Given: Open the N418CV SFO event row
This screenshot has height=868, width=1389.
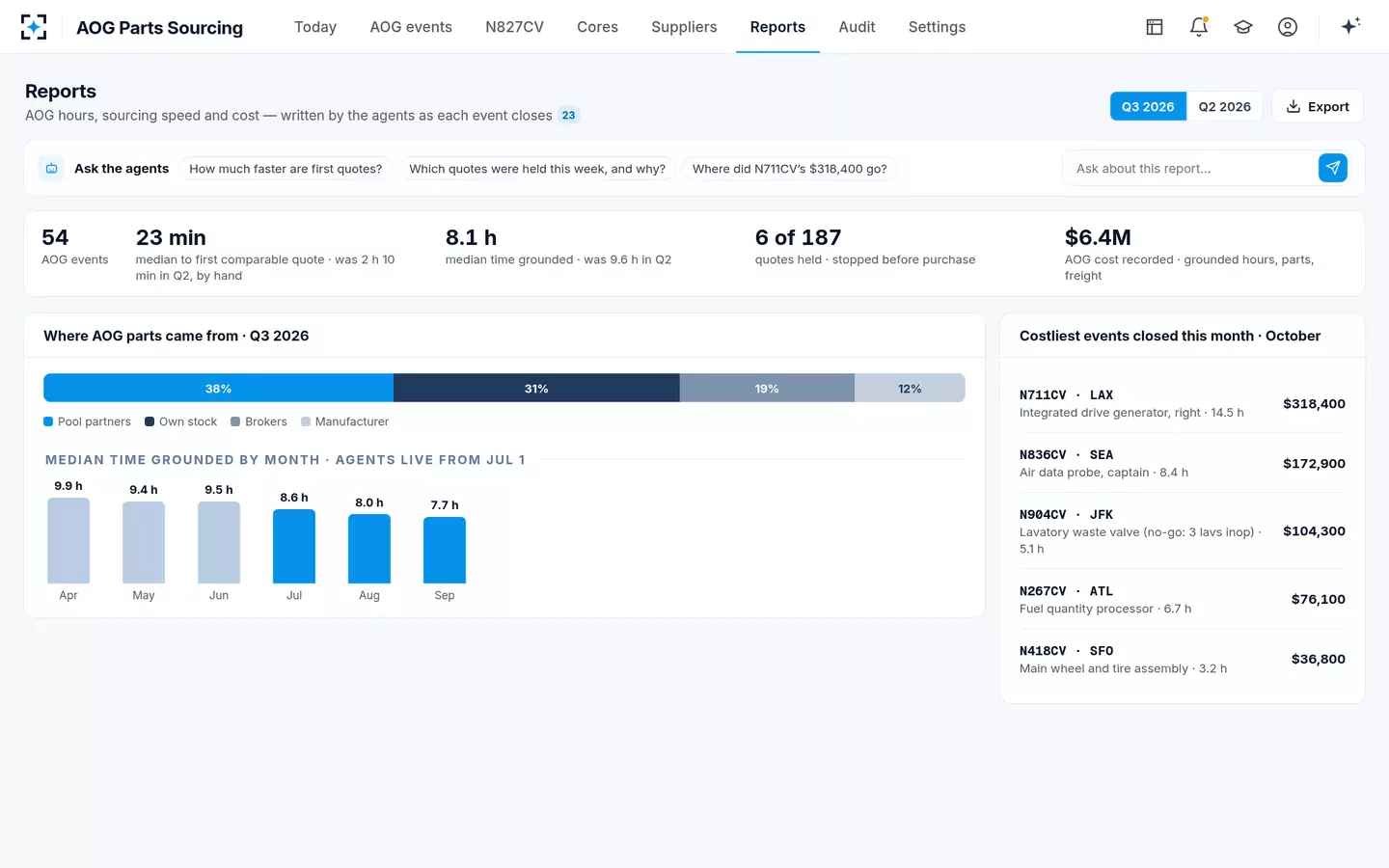Looking at the screenshot, I should click(1183, 659).
